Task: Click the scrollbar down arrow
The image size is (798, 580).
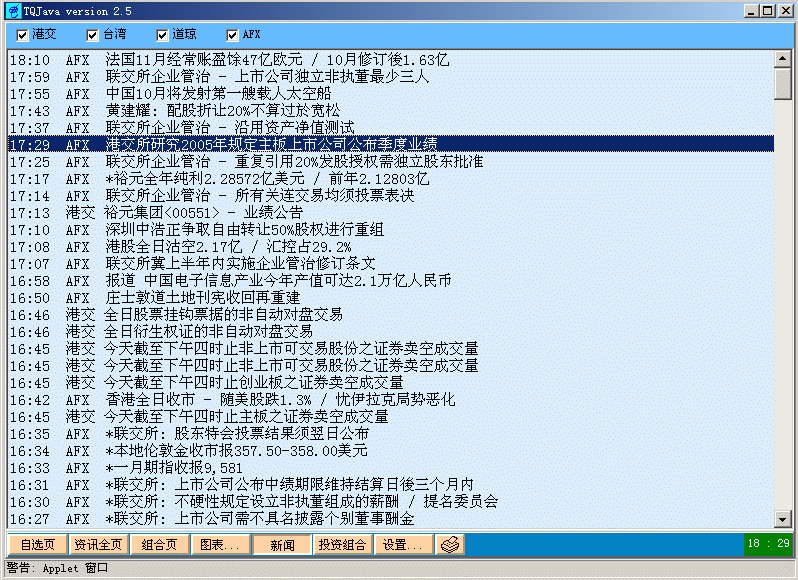Action: point(783,519)
